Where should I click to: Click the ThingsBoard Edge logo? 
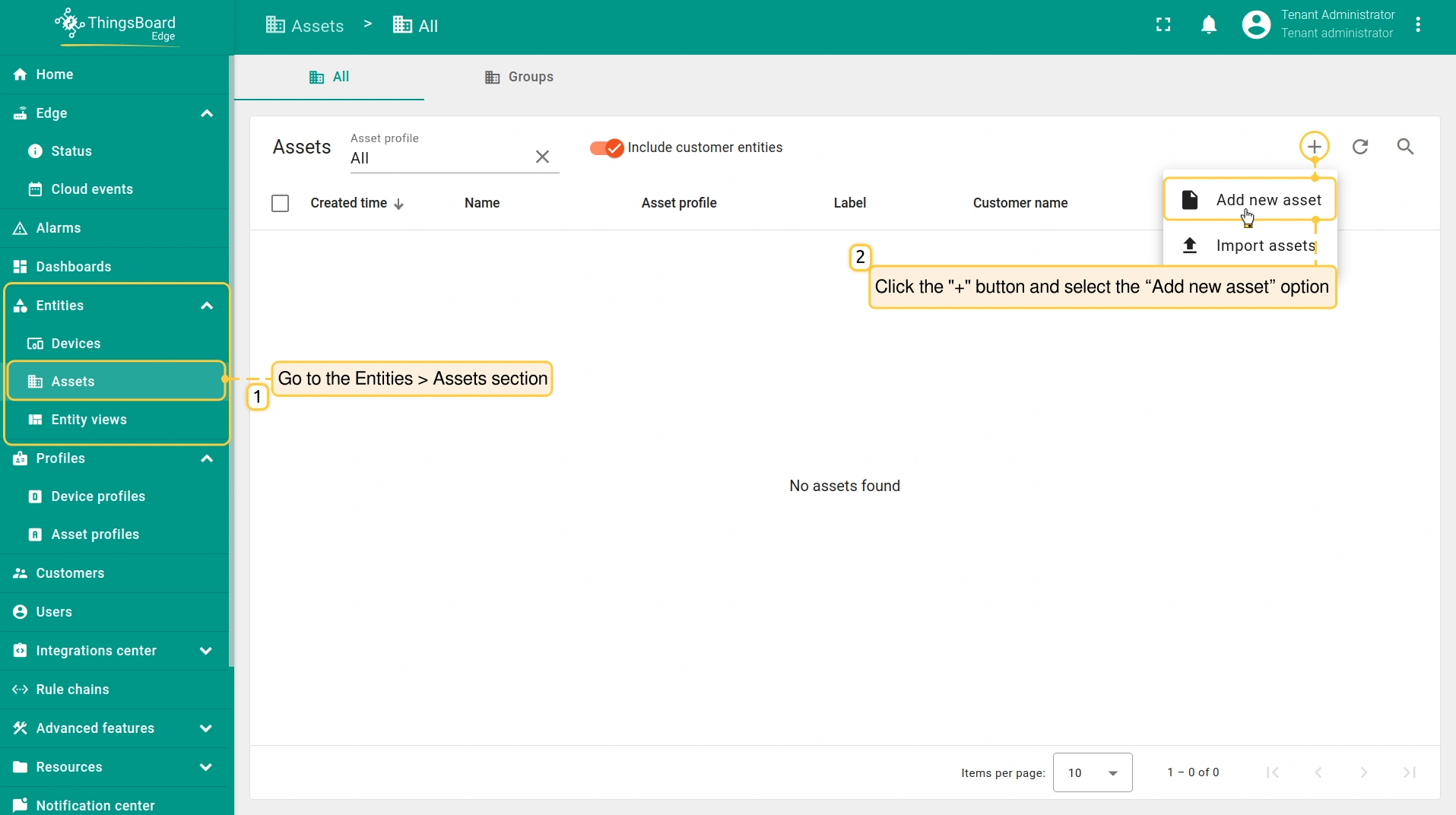[x=116, y=25]
